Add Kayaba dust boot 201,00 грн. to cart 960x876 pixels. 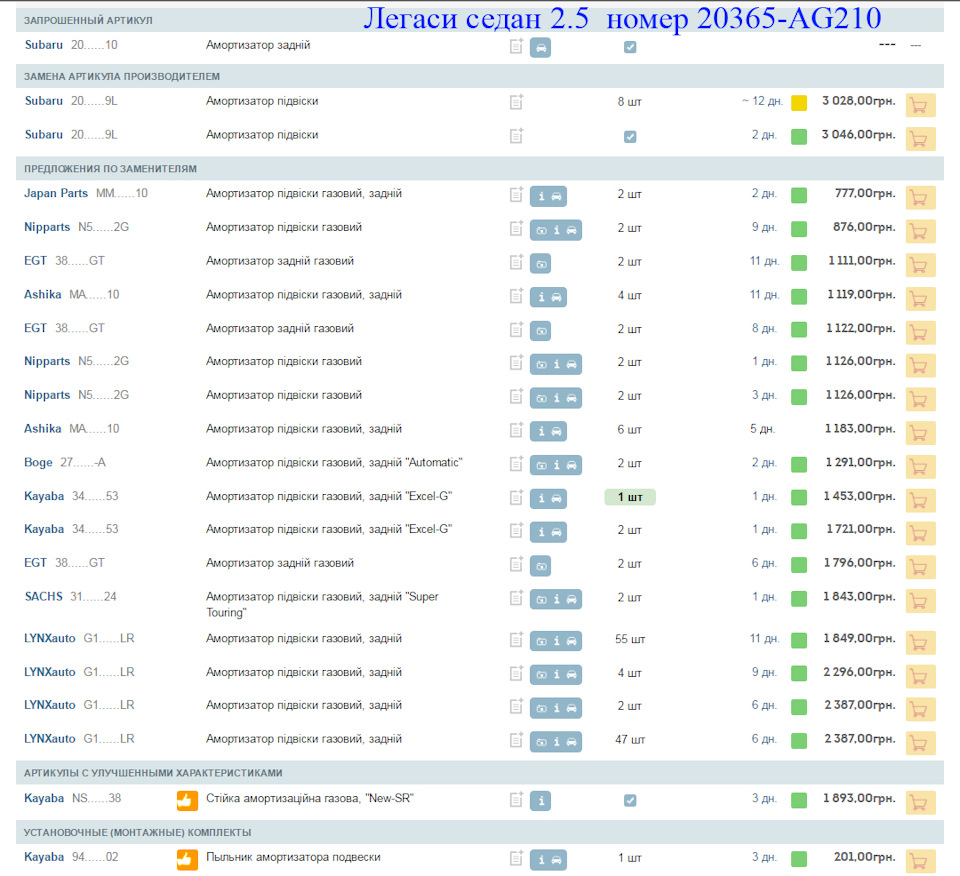(920, 861)
